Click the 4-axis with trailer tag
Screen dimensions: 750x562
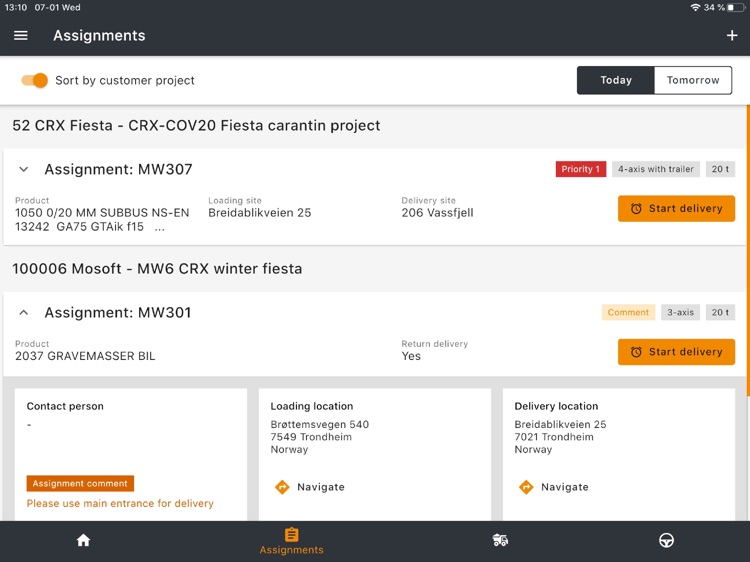click(656, 169)
